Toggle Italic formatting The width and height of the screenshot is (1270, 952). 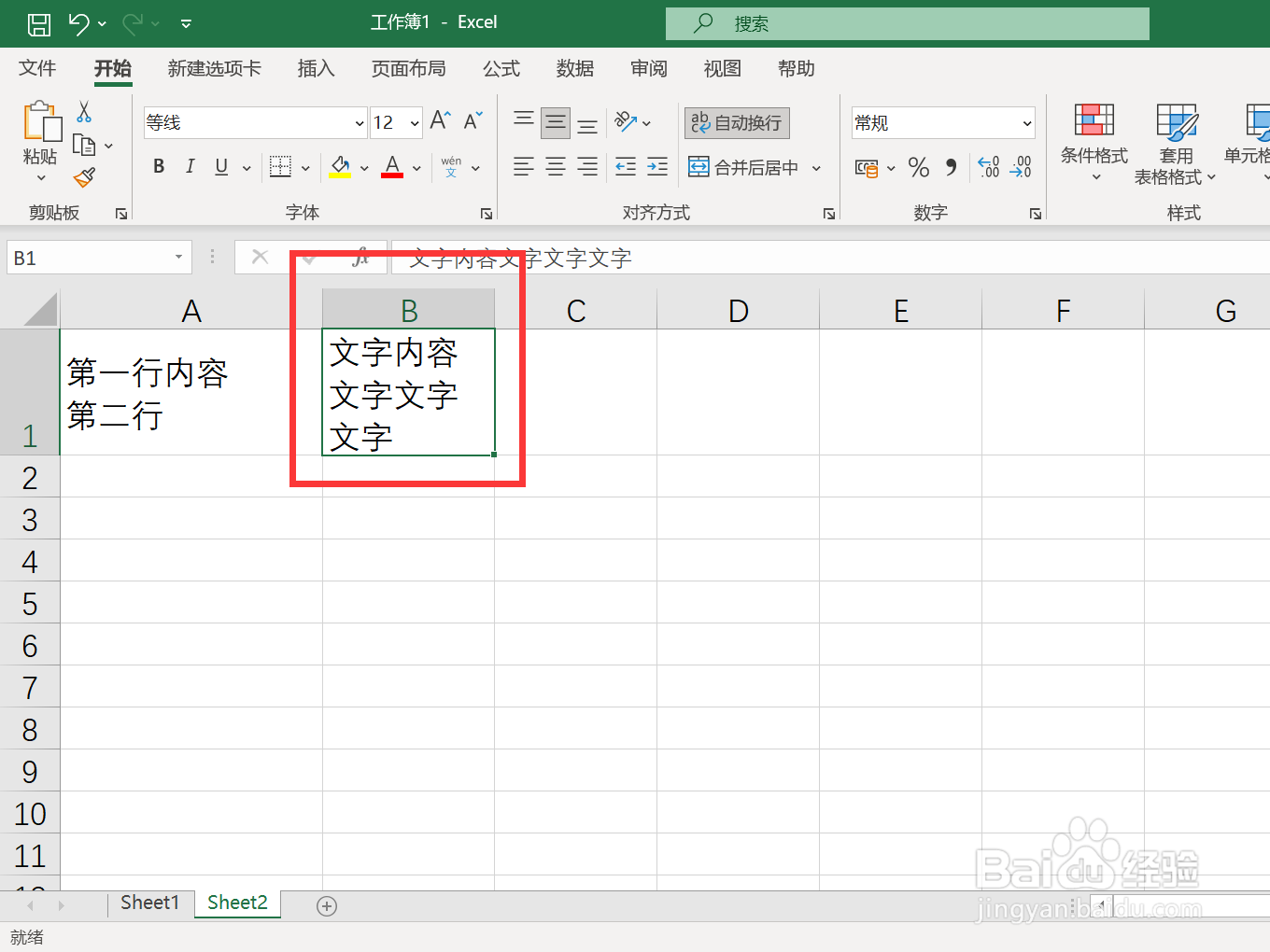(x=190, y=166)
